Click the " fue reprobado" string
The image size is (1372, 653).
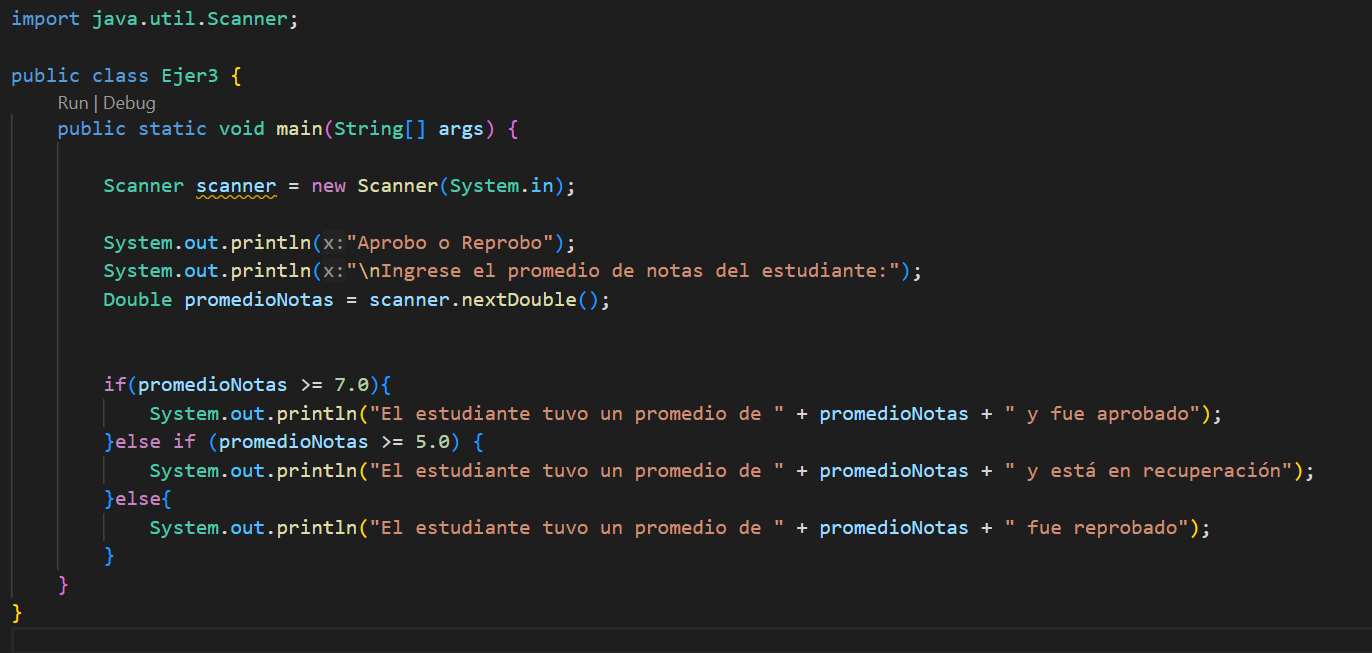click(x=1097, y=528)
